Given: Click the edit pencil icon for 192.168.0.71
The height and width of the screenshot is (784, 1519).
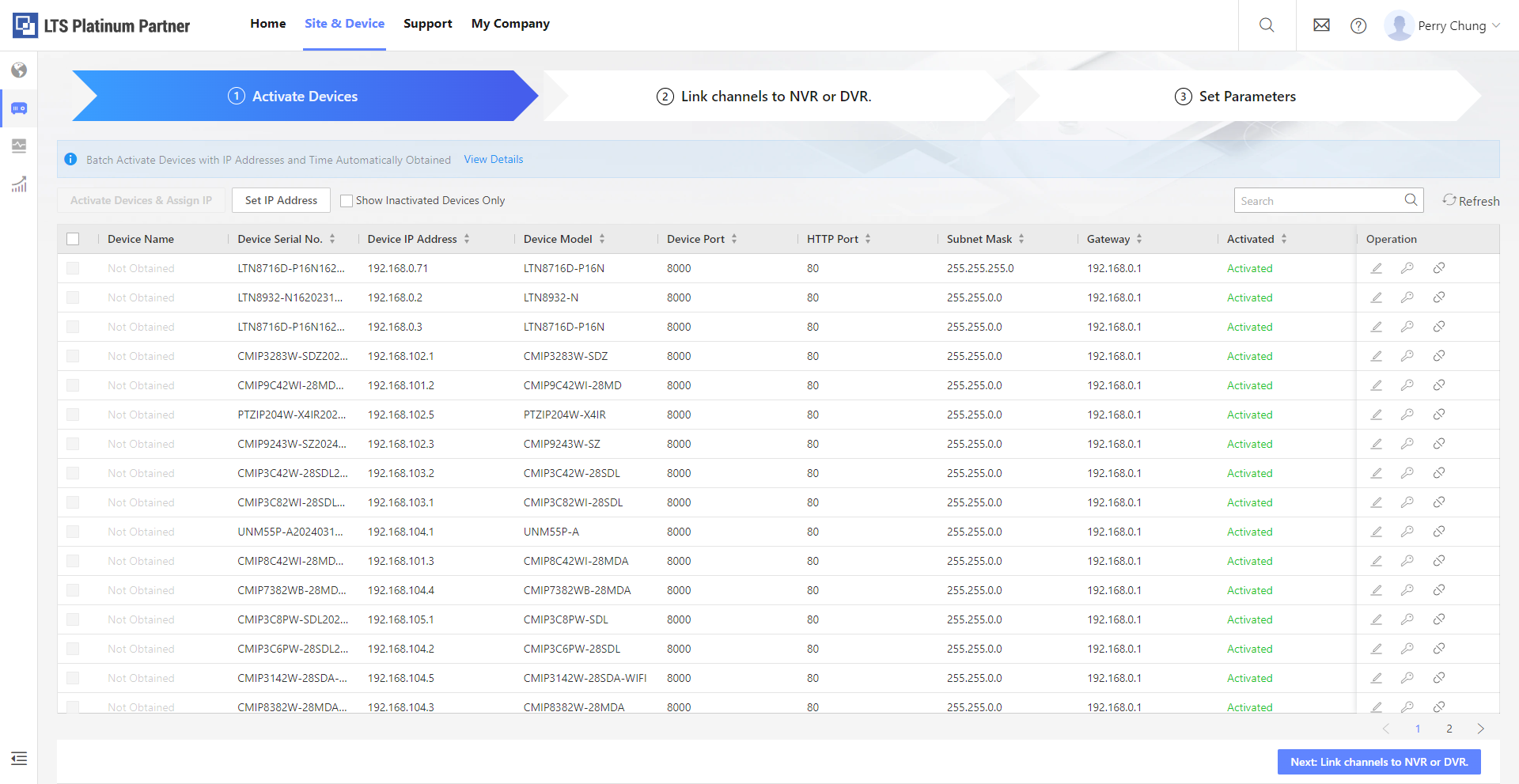Looking at the screenshot, I should 1377,268.
